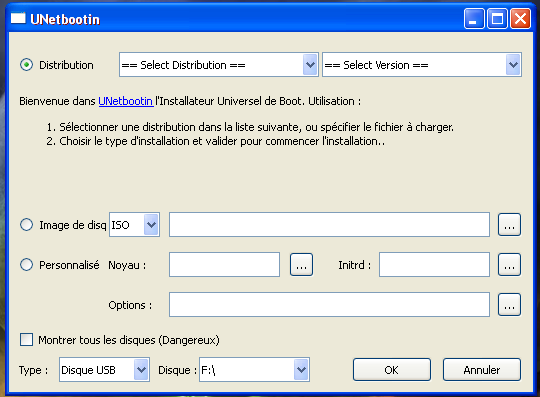The width and height of the screenshot is (540, 397).
Task: Browse for the Initrd file
Action: [509, 265]
